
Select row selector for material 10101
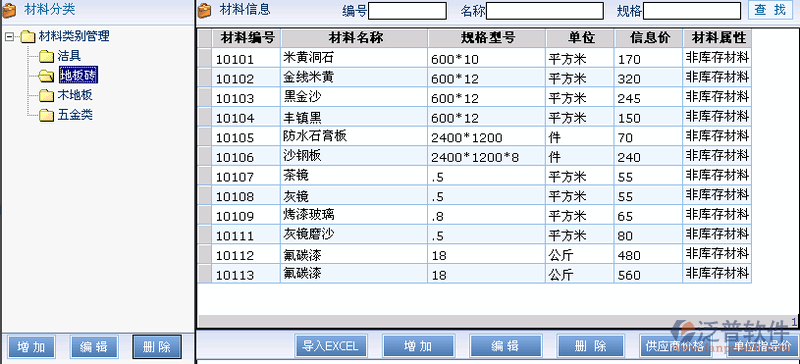click(x=205, y=58)
